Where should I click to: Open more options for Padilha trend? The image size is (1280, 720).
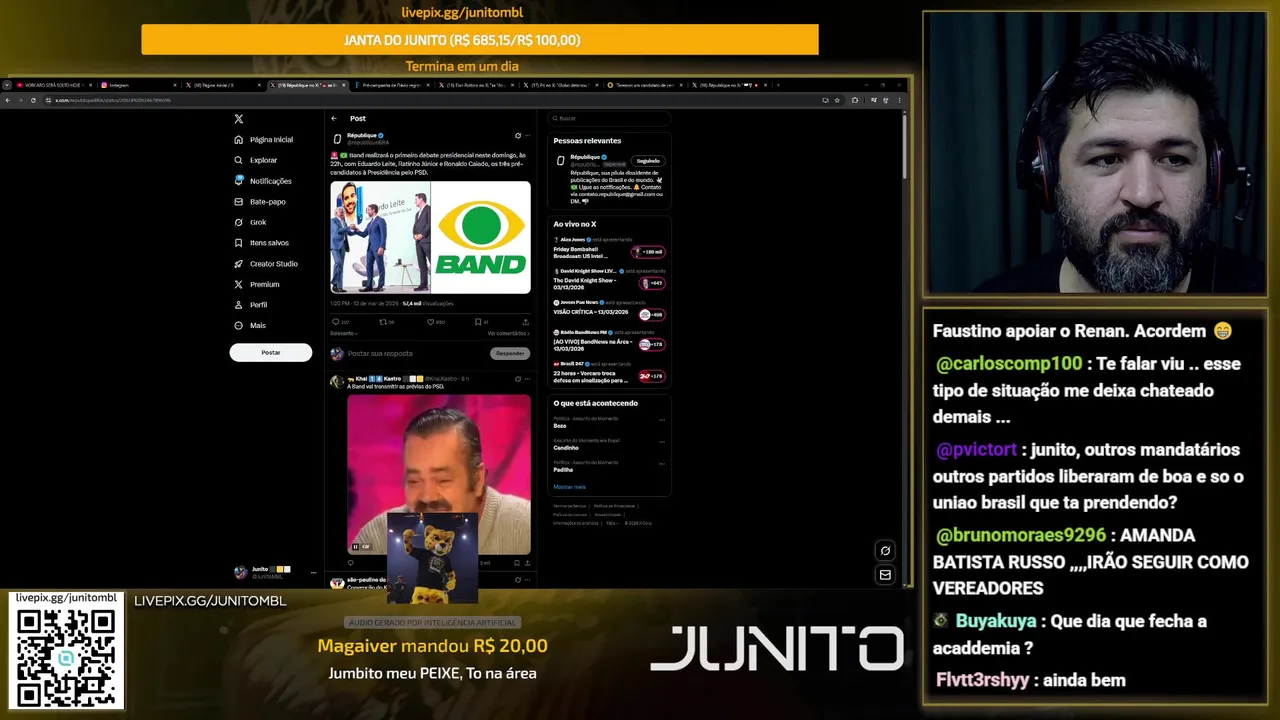[x=662, y=464]
